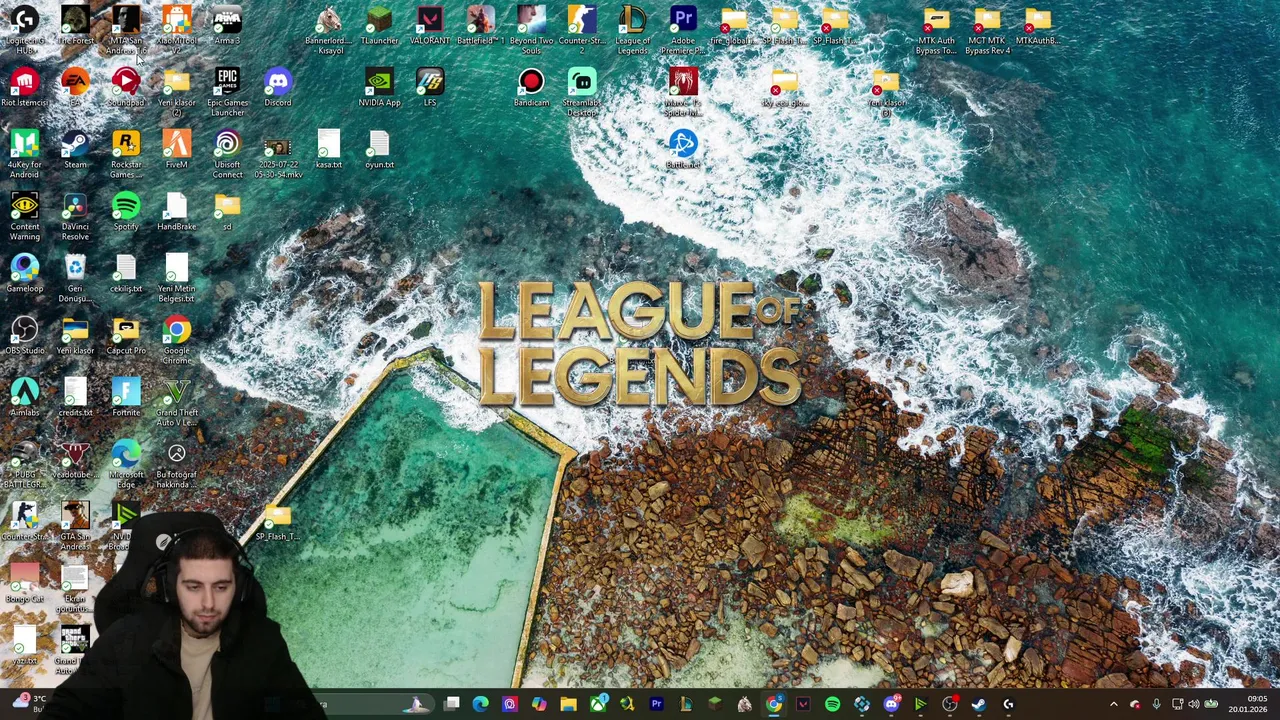Select the Riot İstemcisi desktop shortcut
The image size is (1280, 720).
click(x=24, y=88)
